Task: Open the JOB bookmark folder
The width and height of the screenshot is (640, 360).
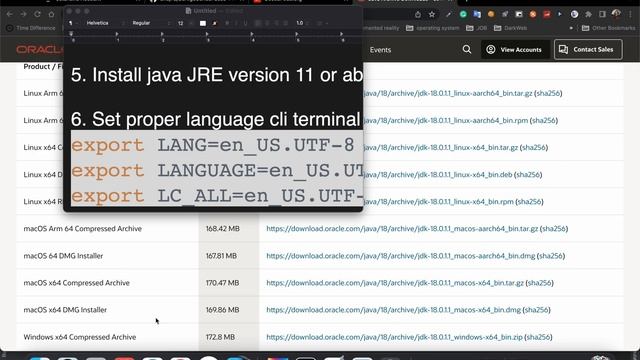Action: tap(476, 28)
